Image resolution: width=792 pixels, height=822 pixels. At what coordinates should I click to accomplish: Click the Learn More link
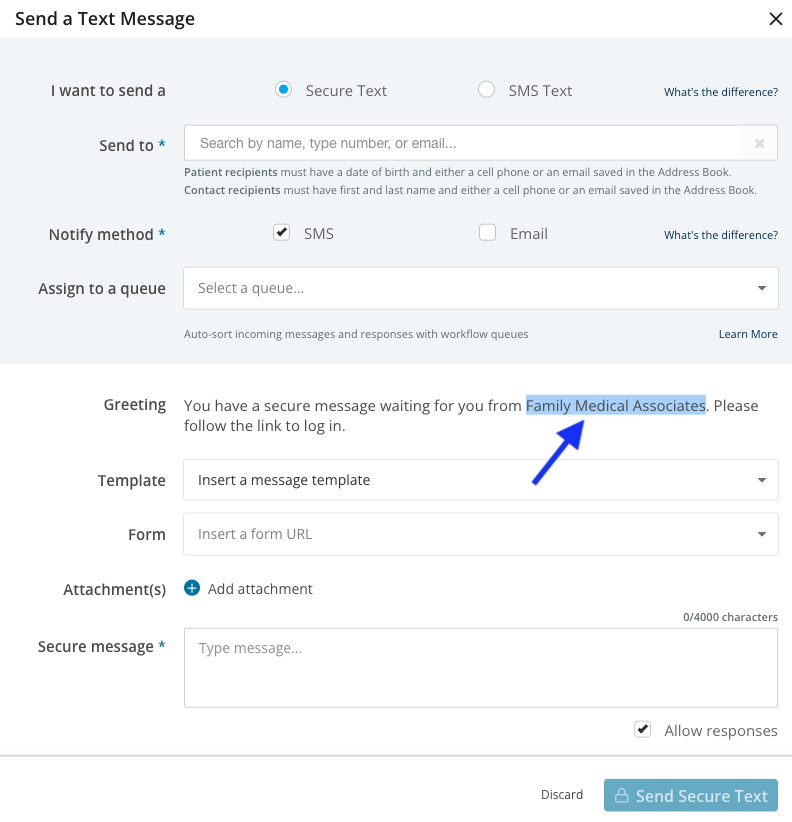pos(747,334)
